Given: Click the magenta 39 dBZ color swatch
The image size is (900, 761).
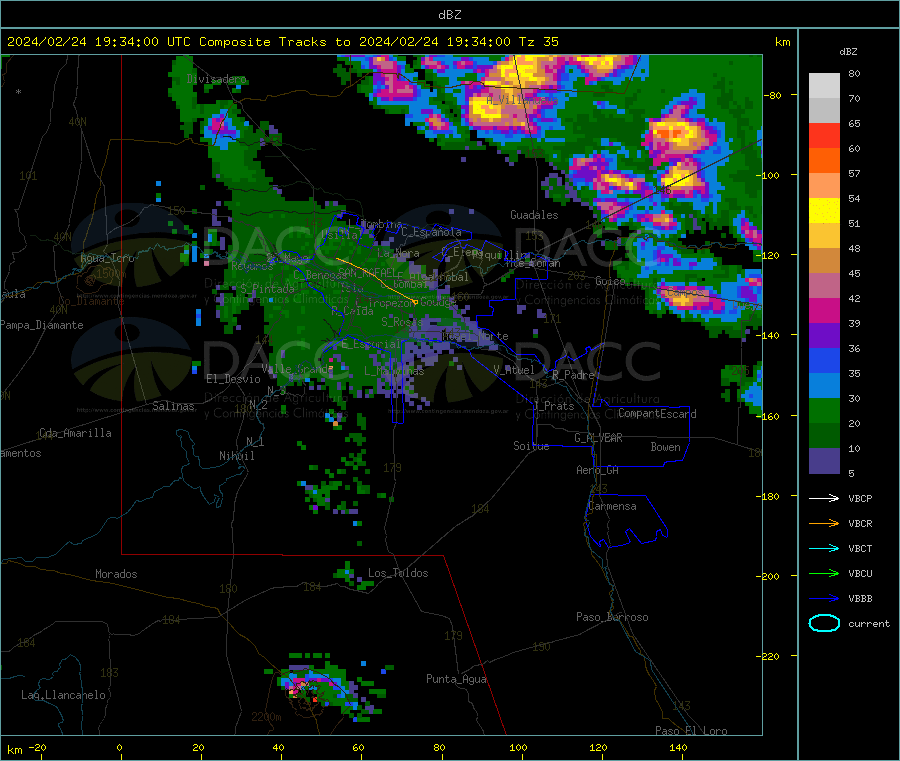Looking at the screenshot, I should (824, 310).
